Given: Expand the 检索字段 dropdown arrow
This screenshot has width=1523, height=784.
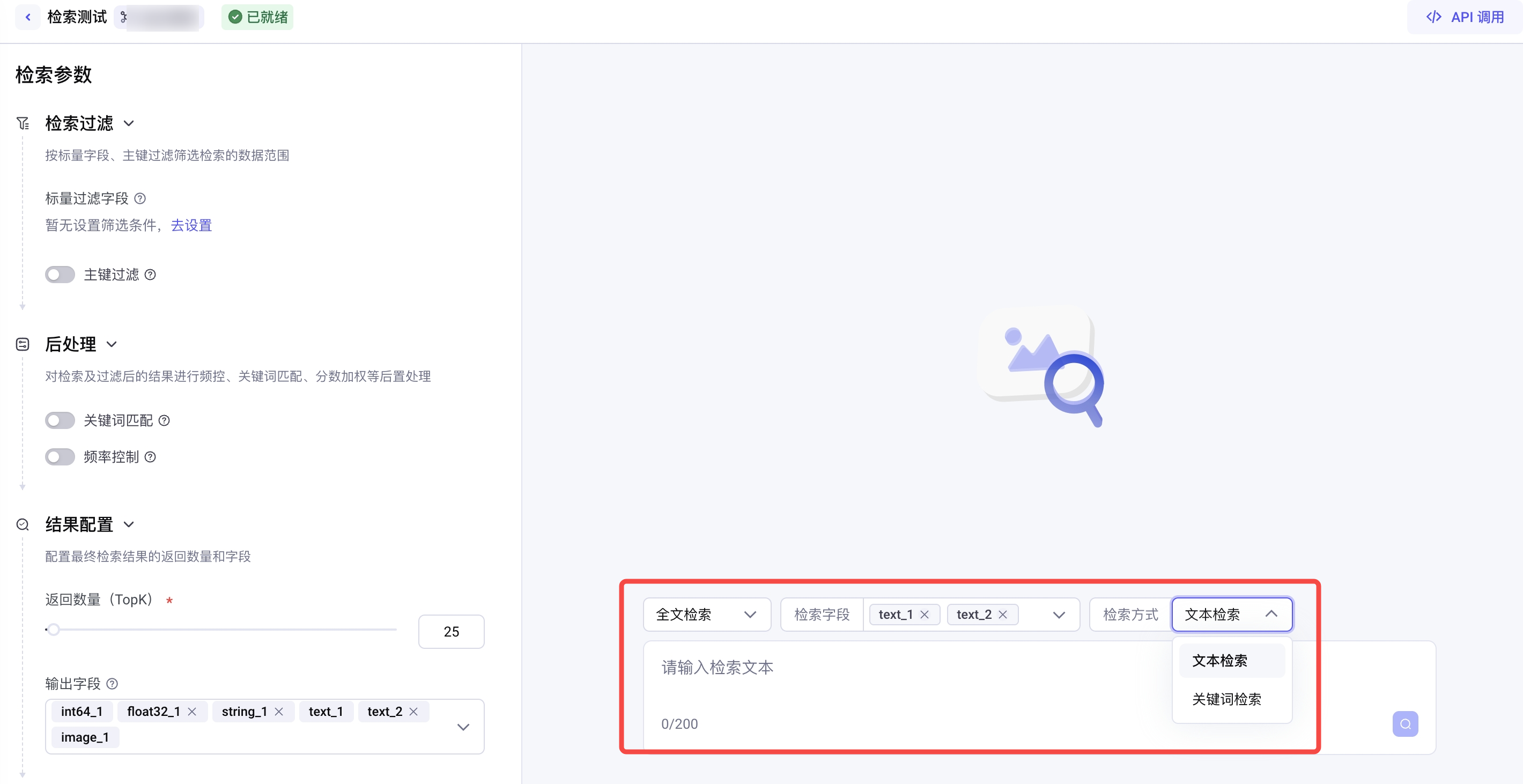Looking at the screenshot, I should (x=1059, y=615).
